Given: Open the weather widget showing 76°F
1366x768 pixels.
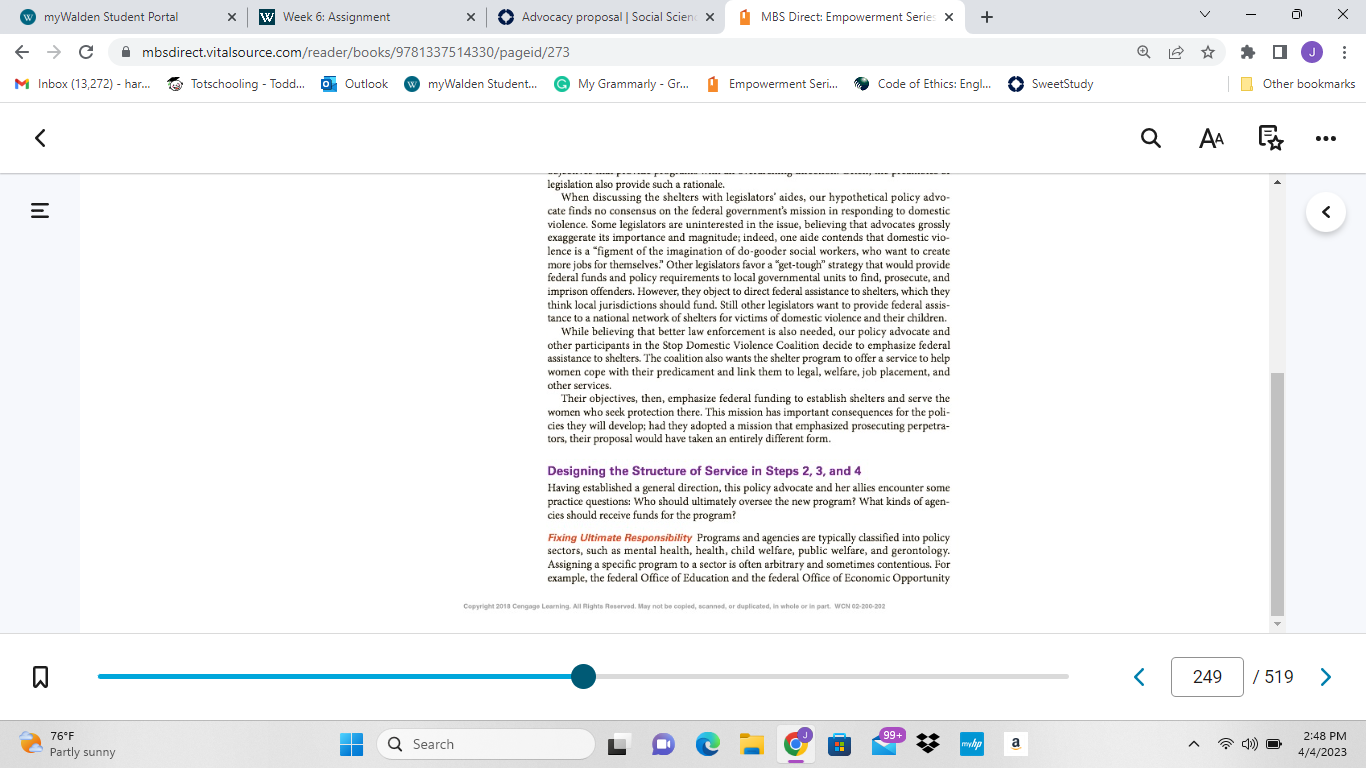Looking at the screenshot, I should tap(67, 744).
